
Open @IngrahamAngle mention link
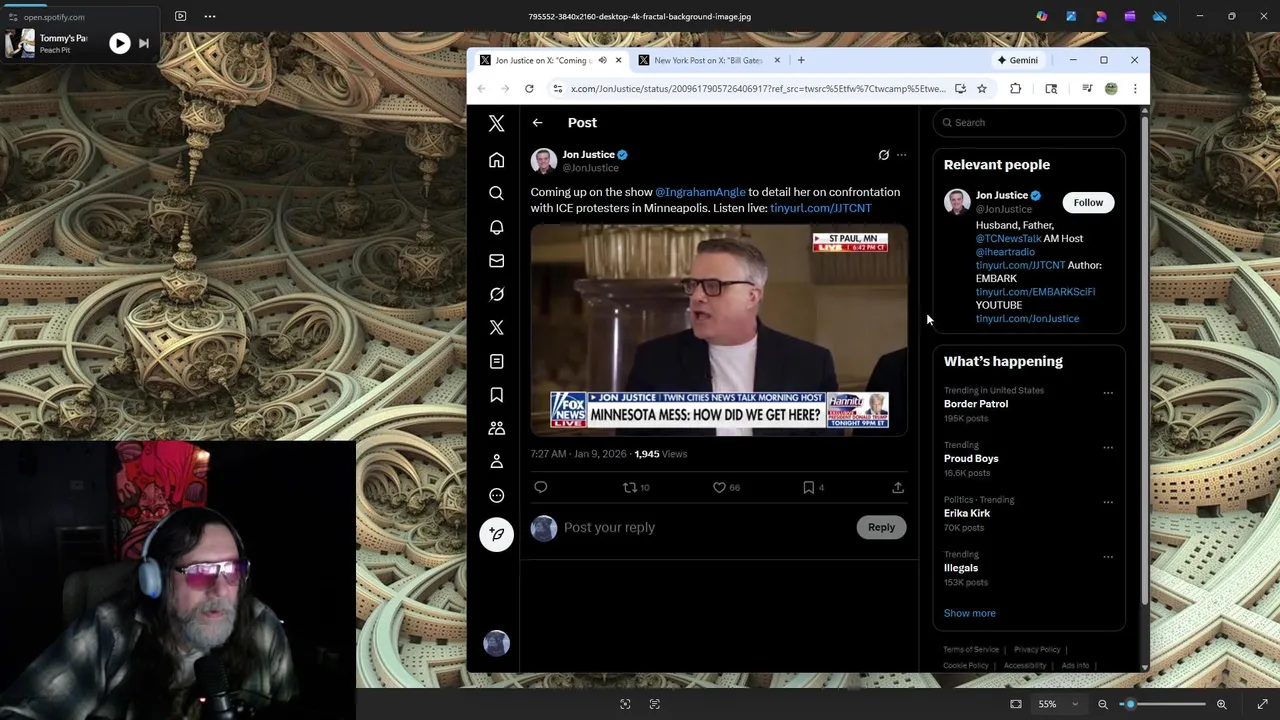700,192
